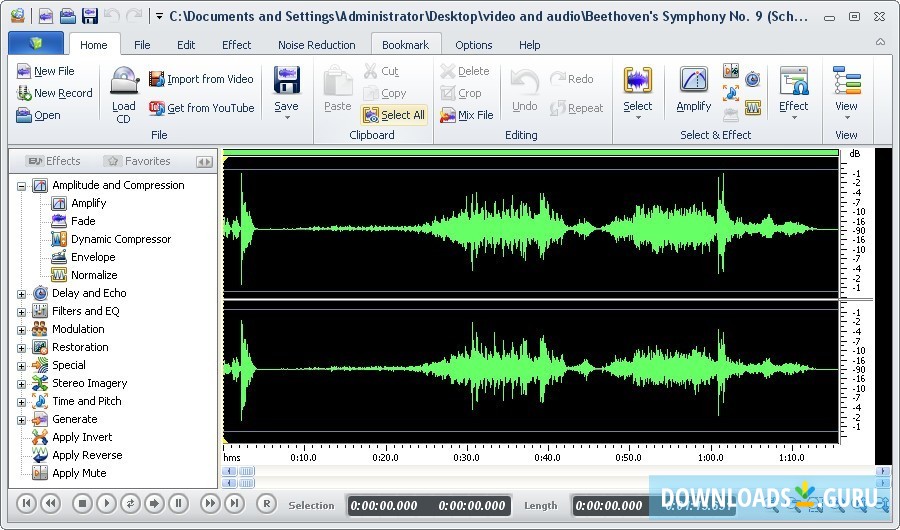Open the Bookmark ribbon tab
Screen dimensions: 900x530
pyautogui.click(x=405, y=45)
